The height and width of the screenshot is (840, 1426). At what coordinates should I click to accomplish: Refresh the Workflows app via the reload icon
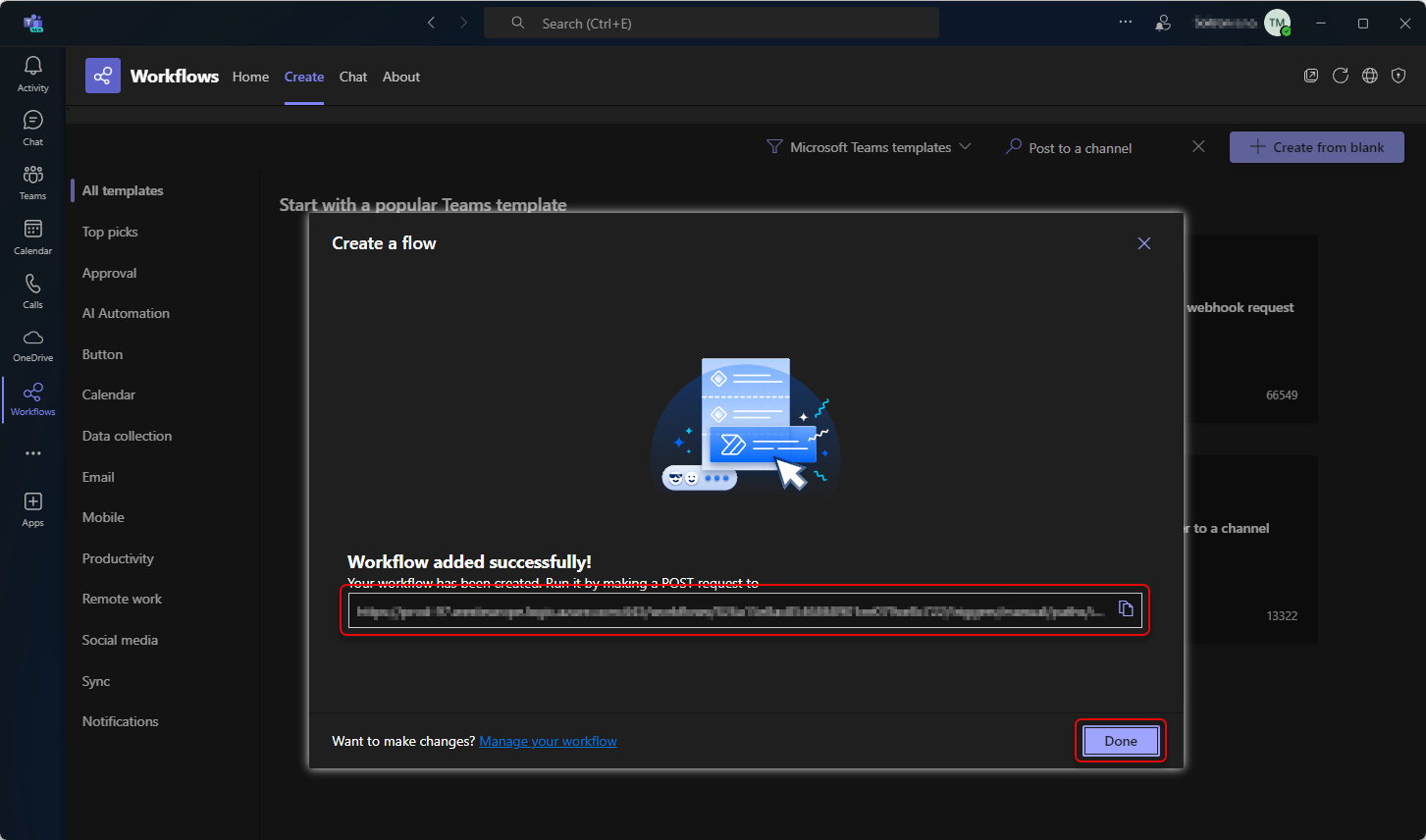tap(1341, 76)
